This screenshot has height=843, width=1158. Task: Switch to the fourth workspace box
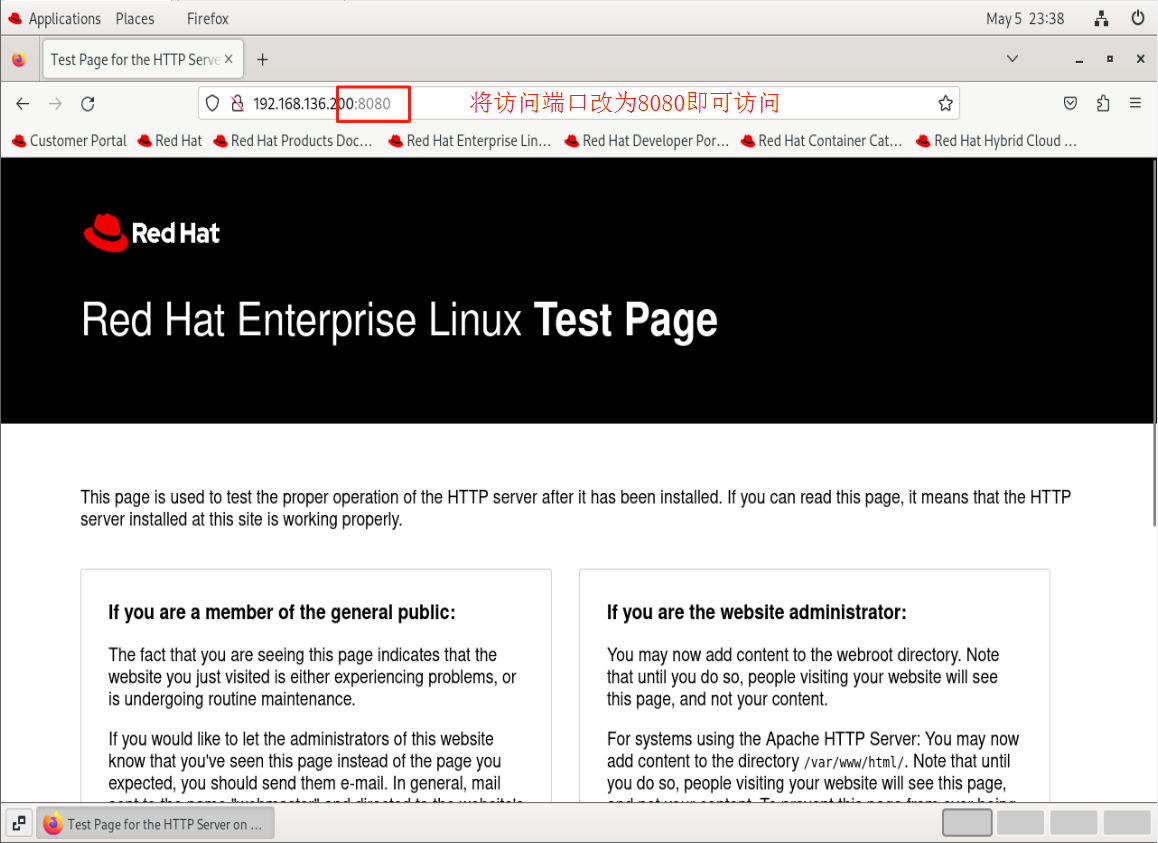(x=1127, y=822)
